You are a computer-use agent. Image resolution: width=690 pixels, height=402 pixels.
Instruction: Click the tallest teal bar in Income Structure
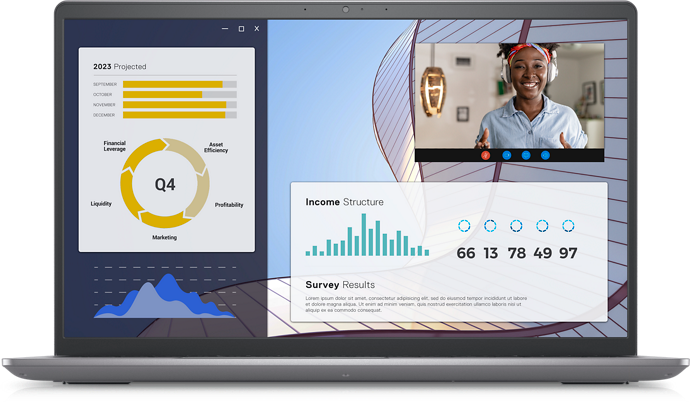pyautogui.click(x=364, y=234)
